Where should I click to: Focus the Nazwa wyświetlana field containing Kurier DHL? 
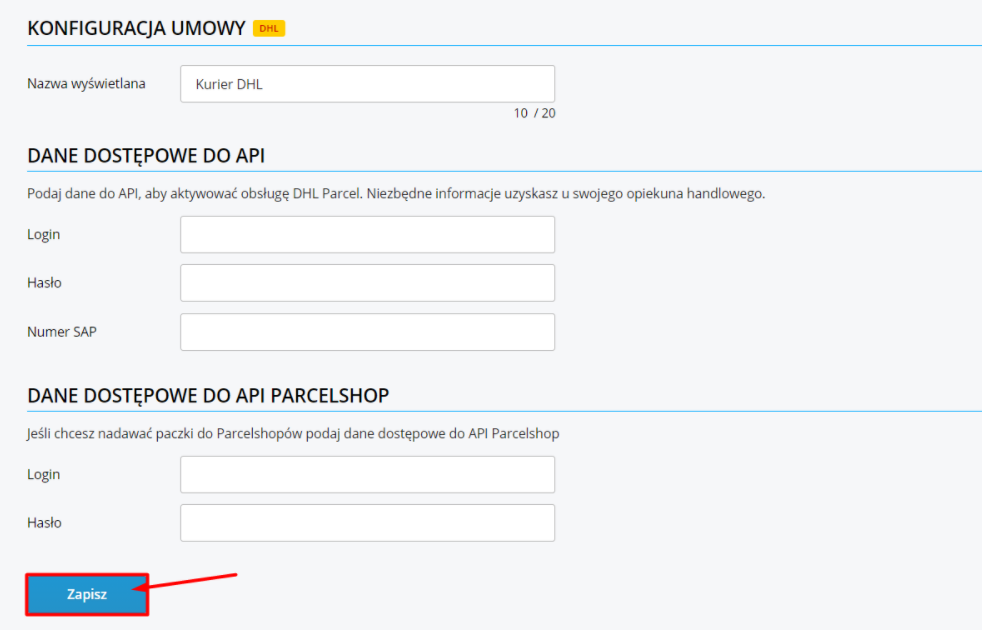pos(367,84)
